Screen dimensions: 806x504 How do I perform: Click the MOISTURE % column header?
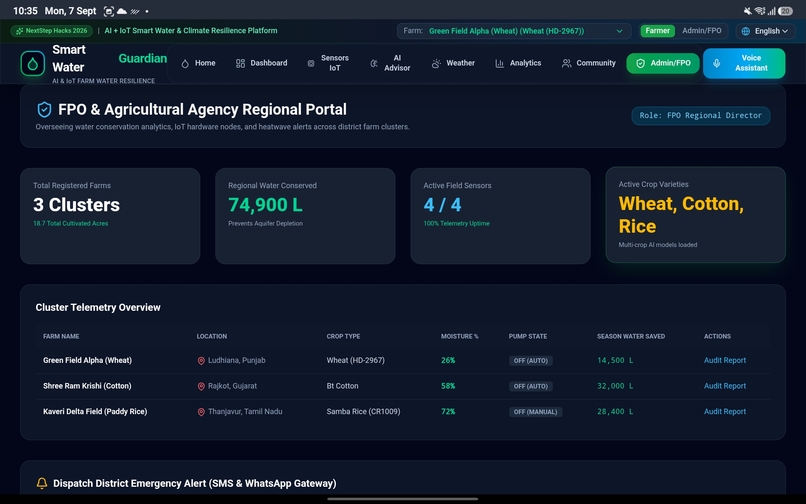(460, 336)
